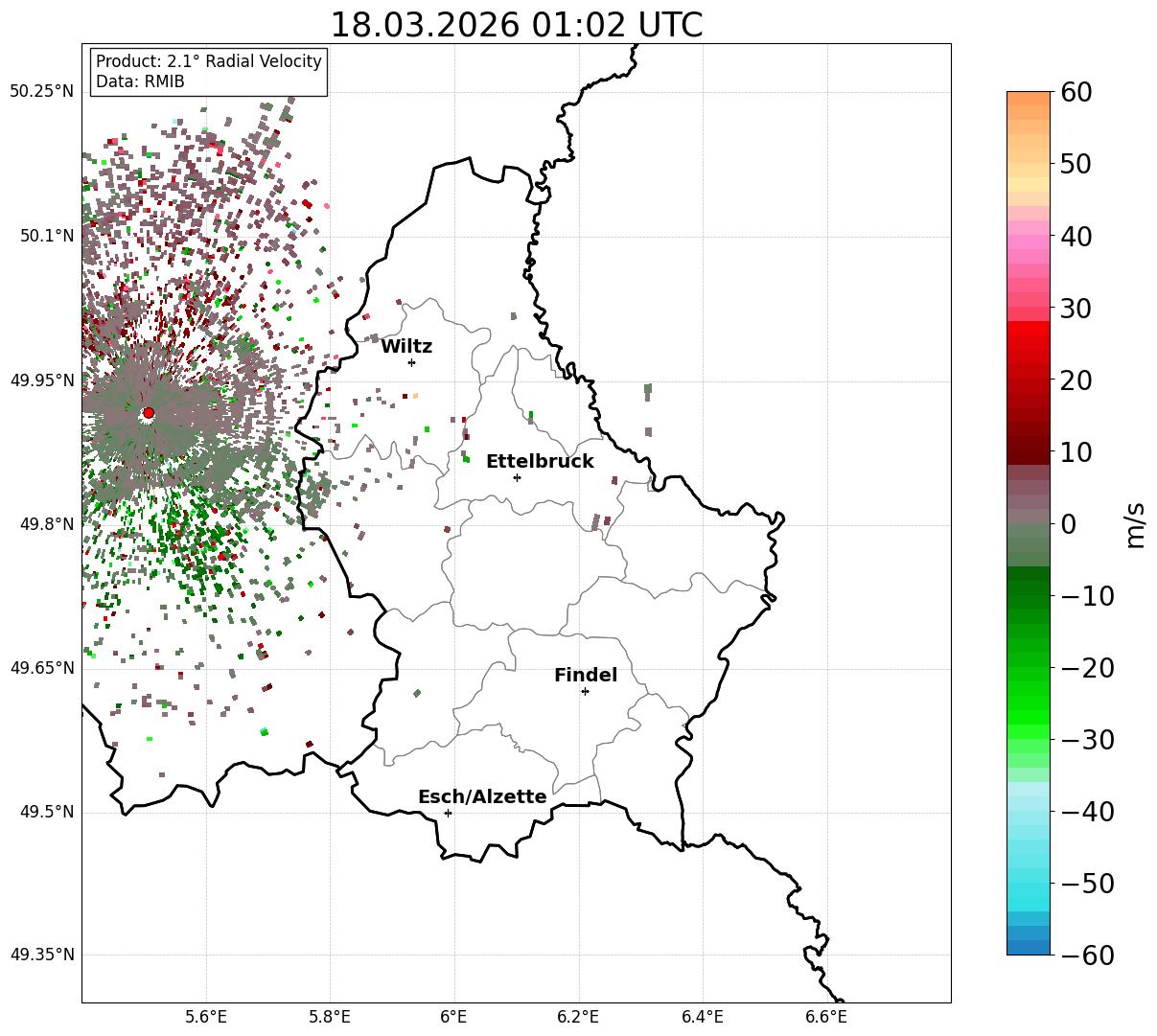Click the colorbar label −50
This screenshot has width=1157, height=1036.
pyautogui.click(x=1087, y=884)
